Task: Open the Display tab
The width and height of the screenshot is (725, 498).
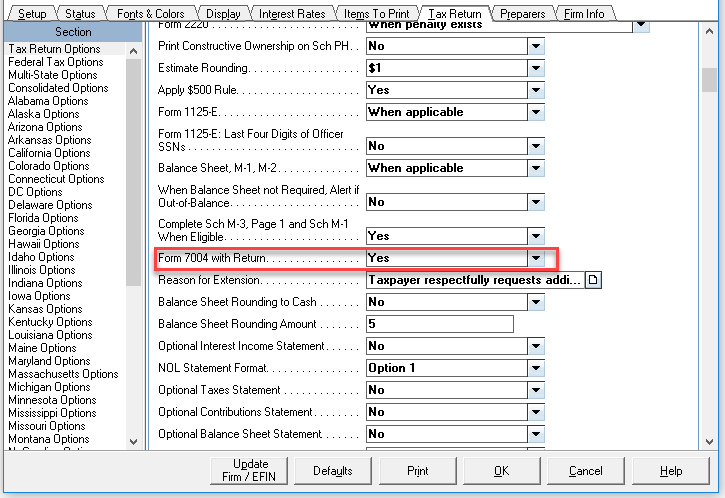Action: point(223,14)
